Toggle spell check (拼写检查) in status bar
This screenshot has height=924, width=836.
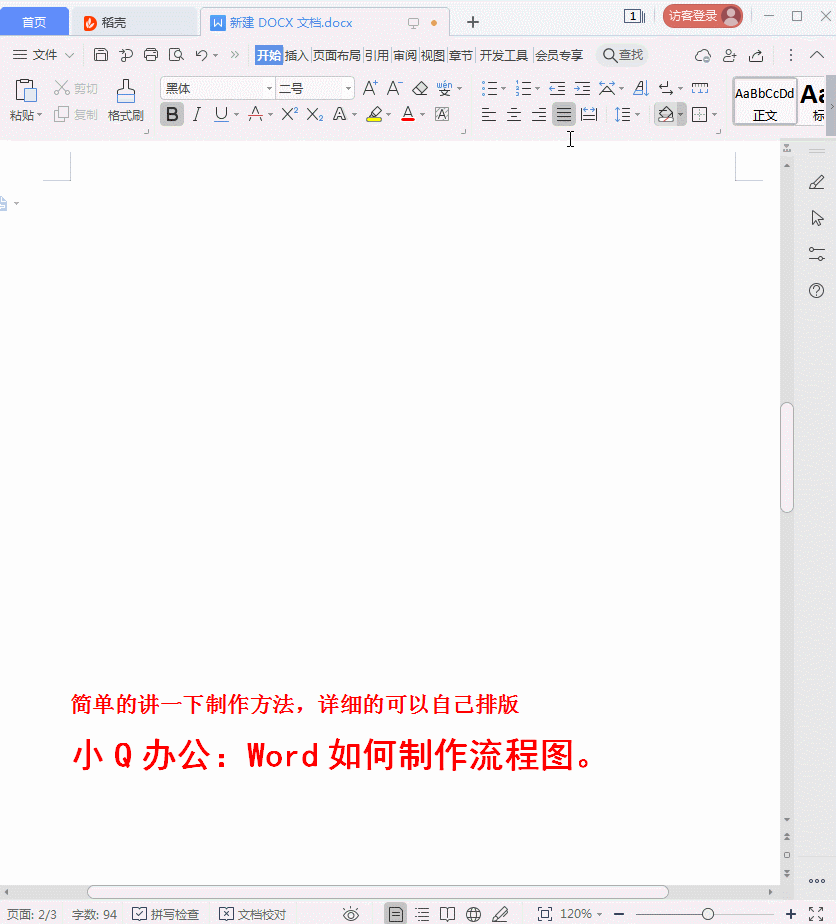click(x=166, y=914)
